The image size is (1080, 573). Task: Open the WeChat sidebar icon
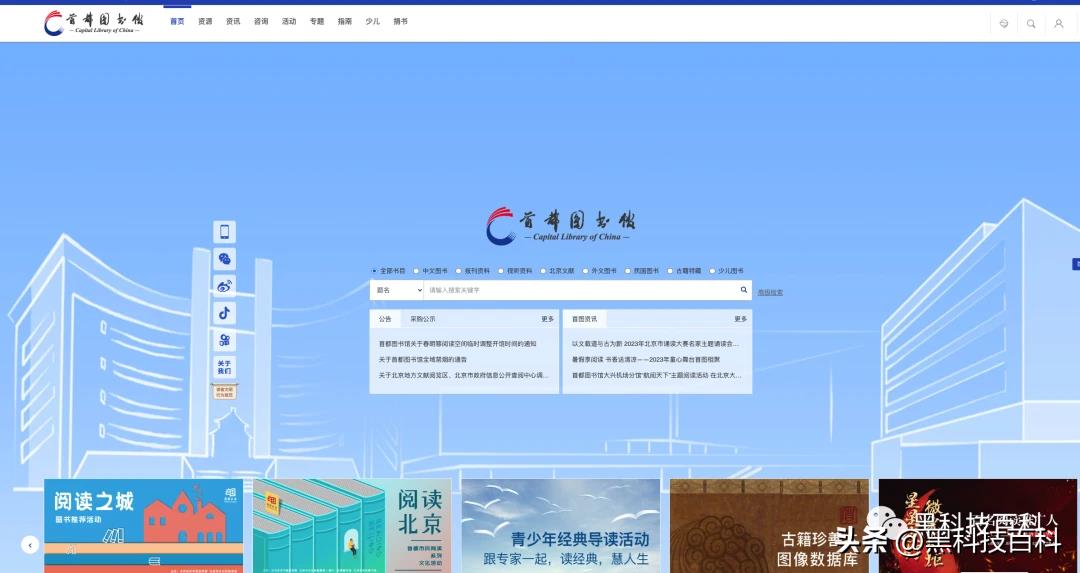(x=225, y=259)
